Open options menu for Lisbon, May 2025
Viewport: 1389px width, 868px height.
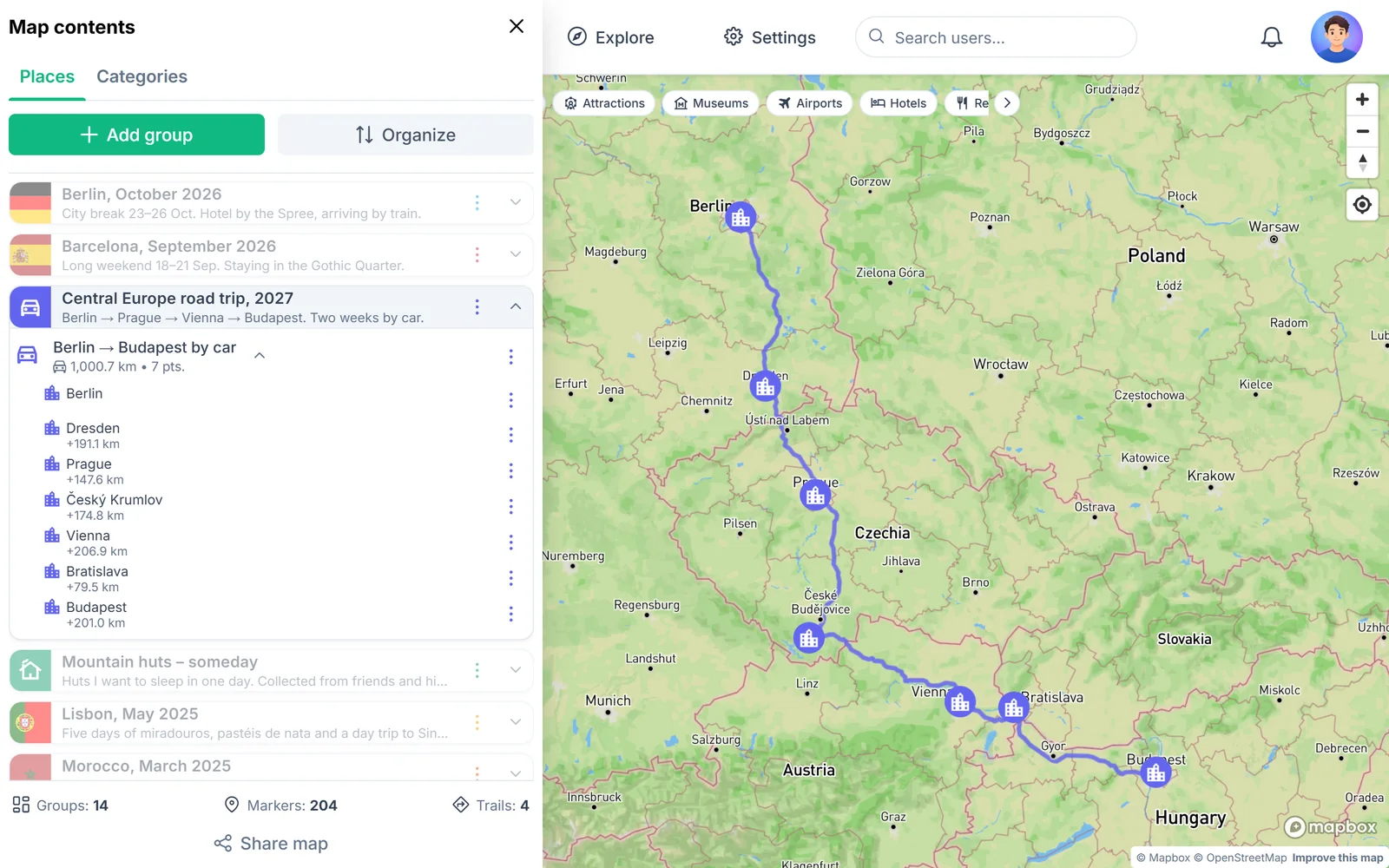click(x=477, y=722)
